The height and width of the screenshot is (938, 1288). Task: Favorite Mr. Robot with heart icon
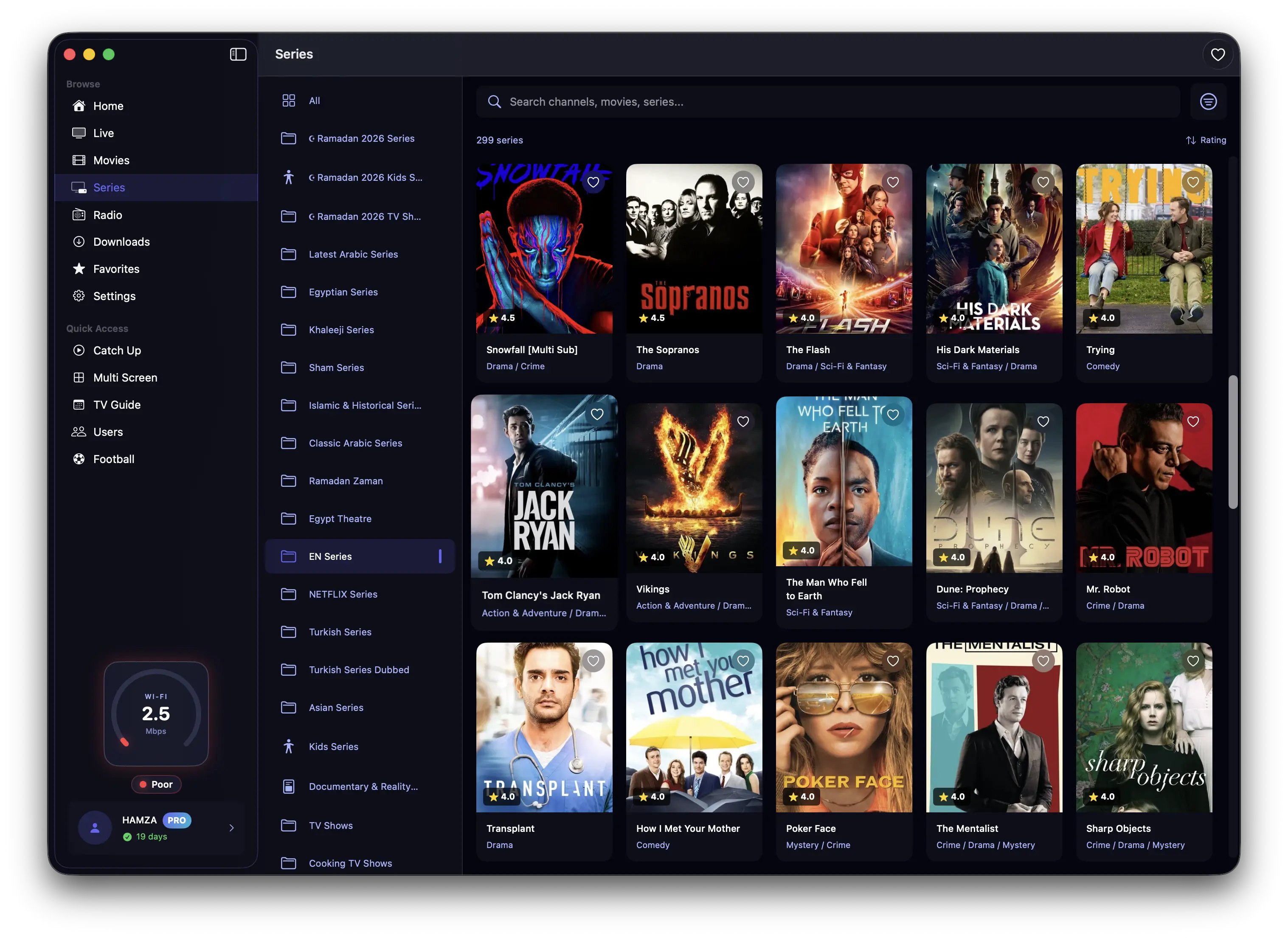coord(1193,422)
